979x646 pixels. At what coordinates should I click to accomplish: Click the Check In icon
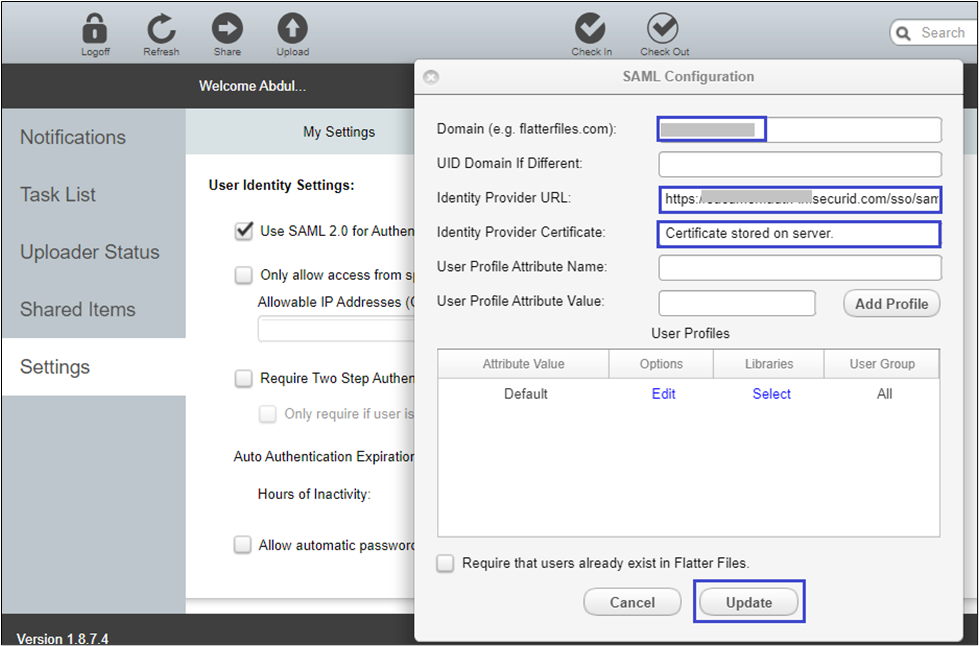[x=591, y=29]
